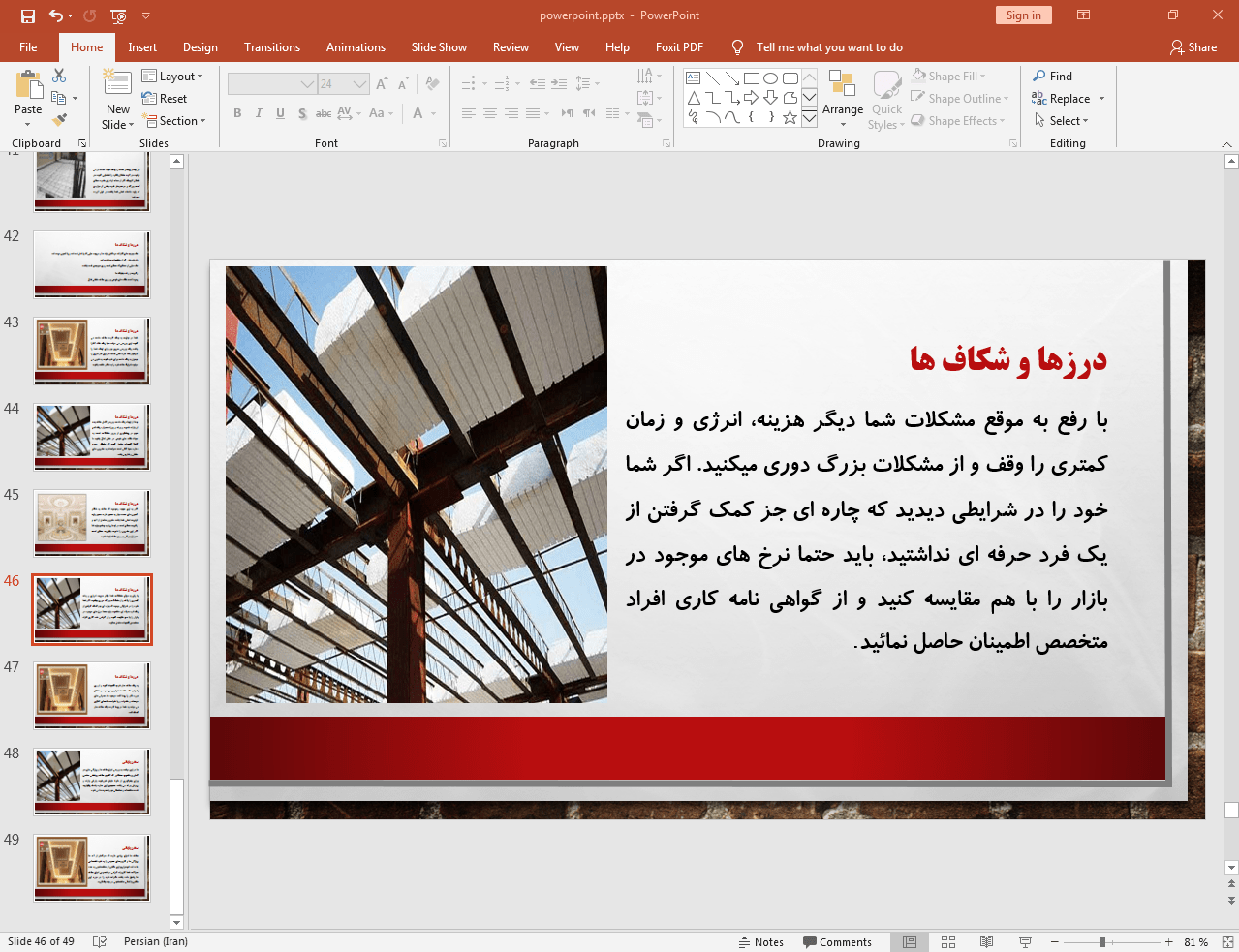Open the Animations tab

tap(356, 46)
